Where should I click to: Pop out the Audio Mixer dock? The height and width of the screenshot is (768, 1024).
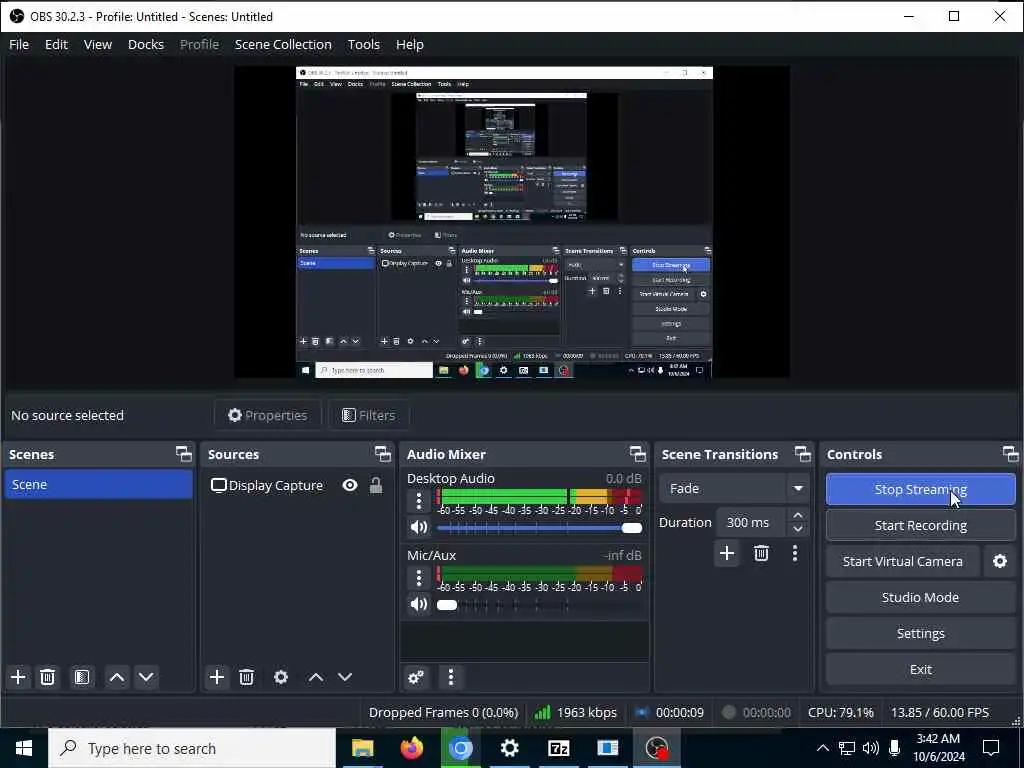637,454
